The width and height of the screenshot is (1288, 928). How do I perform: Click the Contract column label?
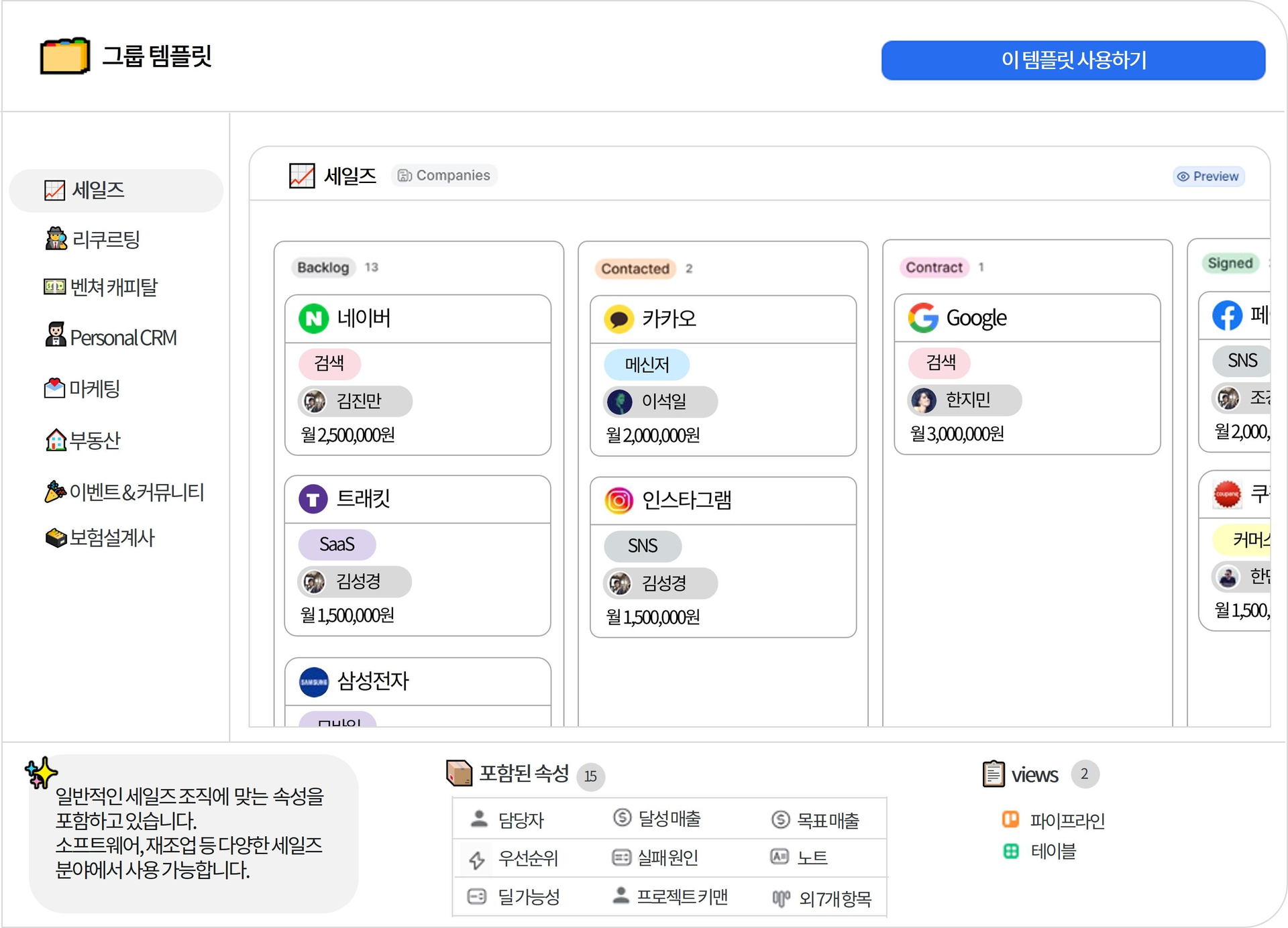coord(934,268)
